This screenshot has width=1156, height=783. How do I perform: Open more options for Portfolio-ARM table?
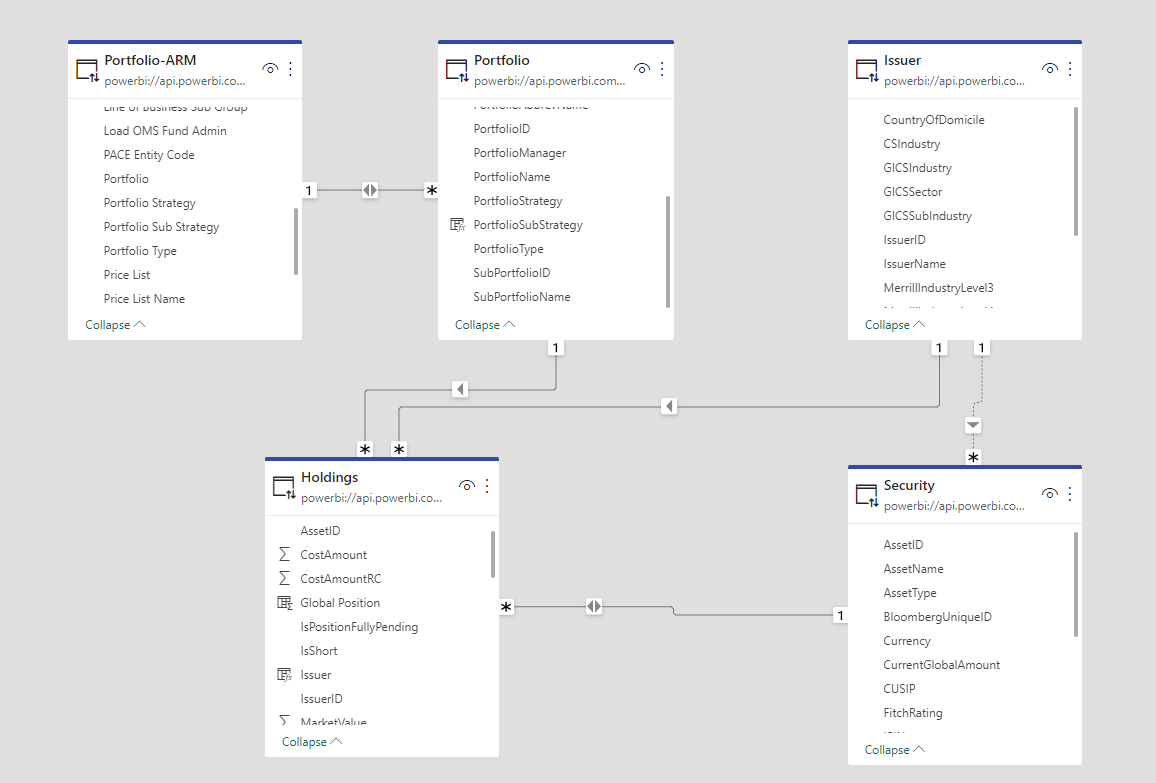pos(290,69)
